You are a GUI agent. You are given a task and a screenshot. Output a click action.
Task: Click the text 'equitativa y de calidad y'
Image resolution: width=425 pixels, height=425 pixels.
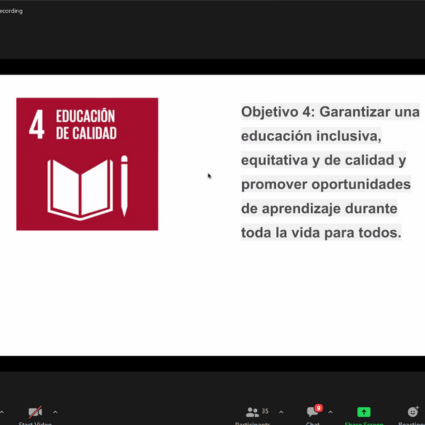click(x=324, y=160)
